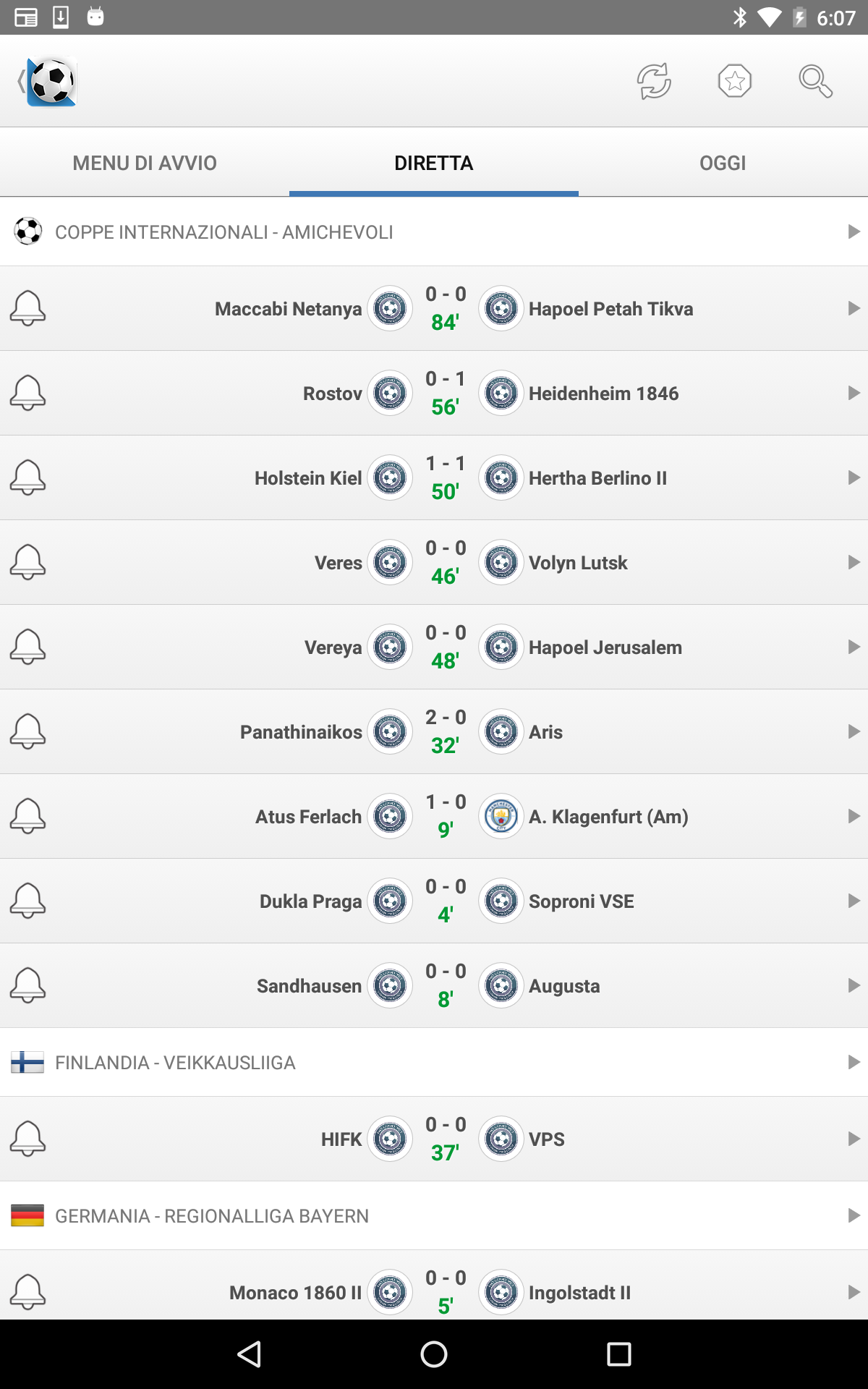
Task: Tap Monaco 1860 II match row arrow
Action: click(854, 1292)
